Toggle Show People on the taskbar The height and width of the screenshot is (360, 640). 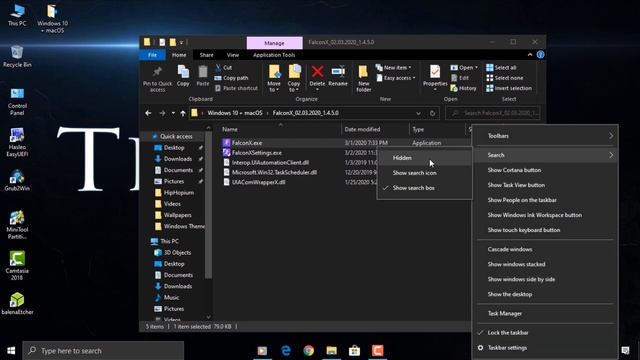tap(545, 200)
